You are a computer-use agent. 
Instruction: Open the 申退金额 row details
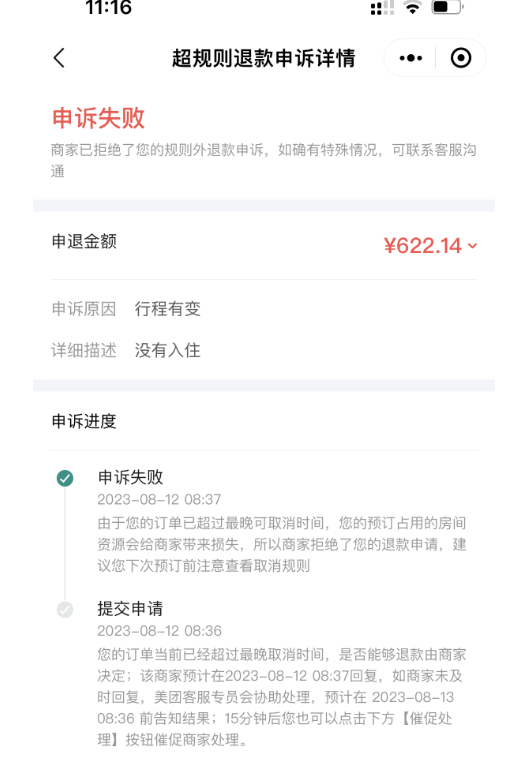[264, 245]
